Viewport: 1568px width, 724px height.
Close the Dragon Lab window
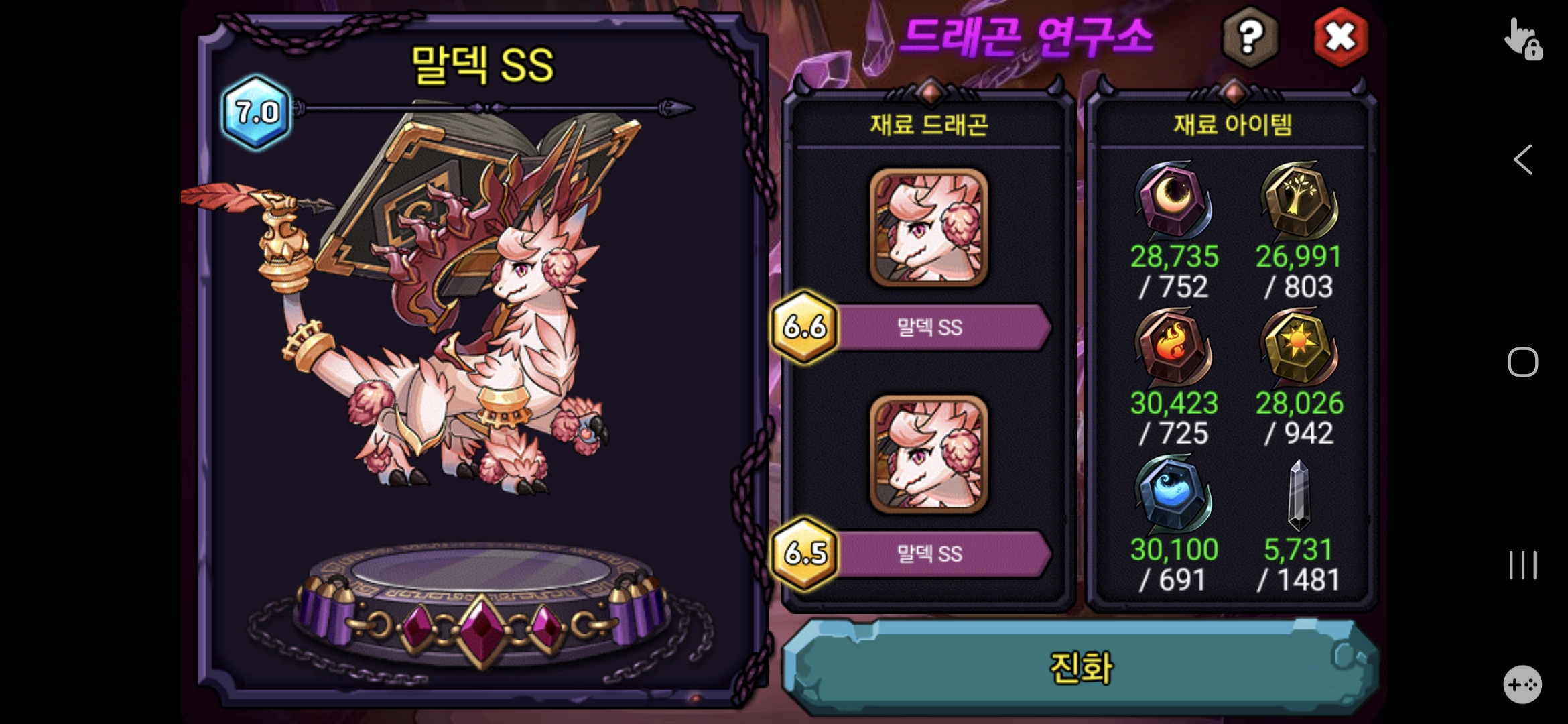point(1340,38)
